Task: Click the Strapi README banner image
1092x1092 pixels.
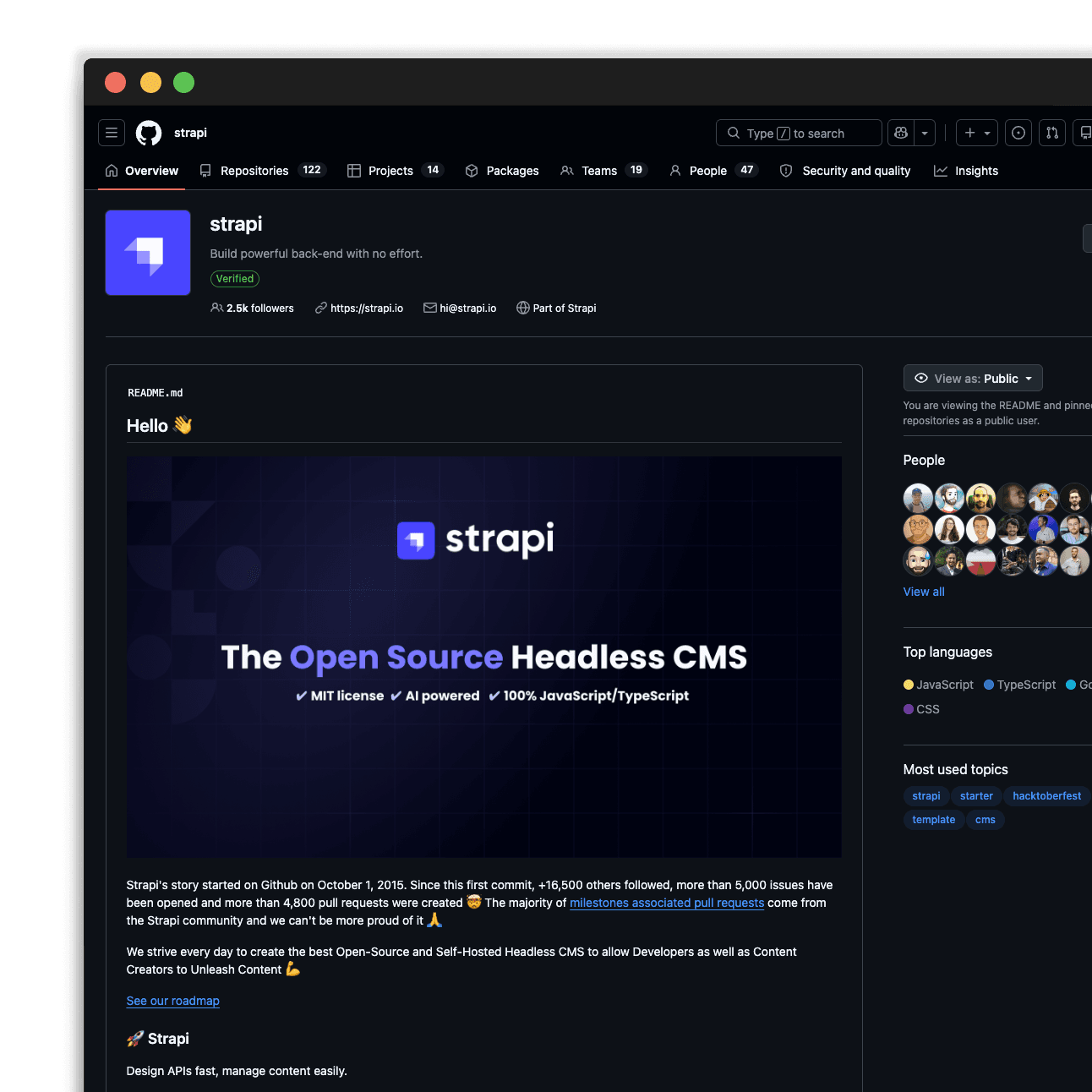Action: [484, 657]
